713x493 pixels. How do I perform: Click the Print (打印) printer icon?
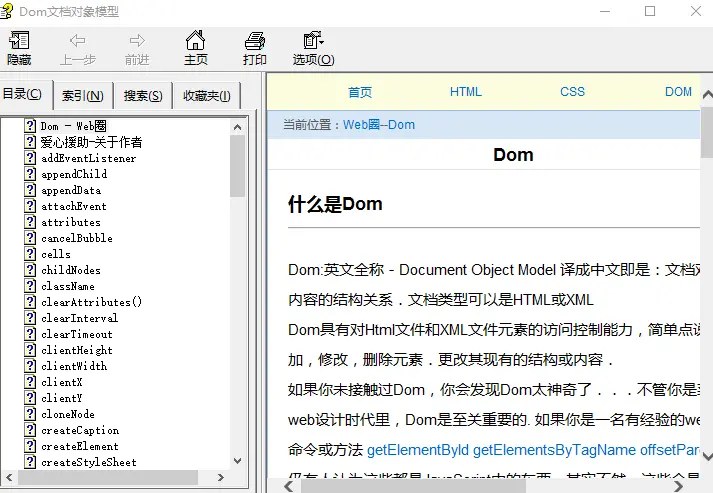(x=255, y=41)
